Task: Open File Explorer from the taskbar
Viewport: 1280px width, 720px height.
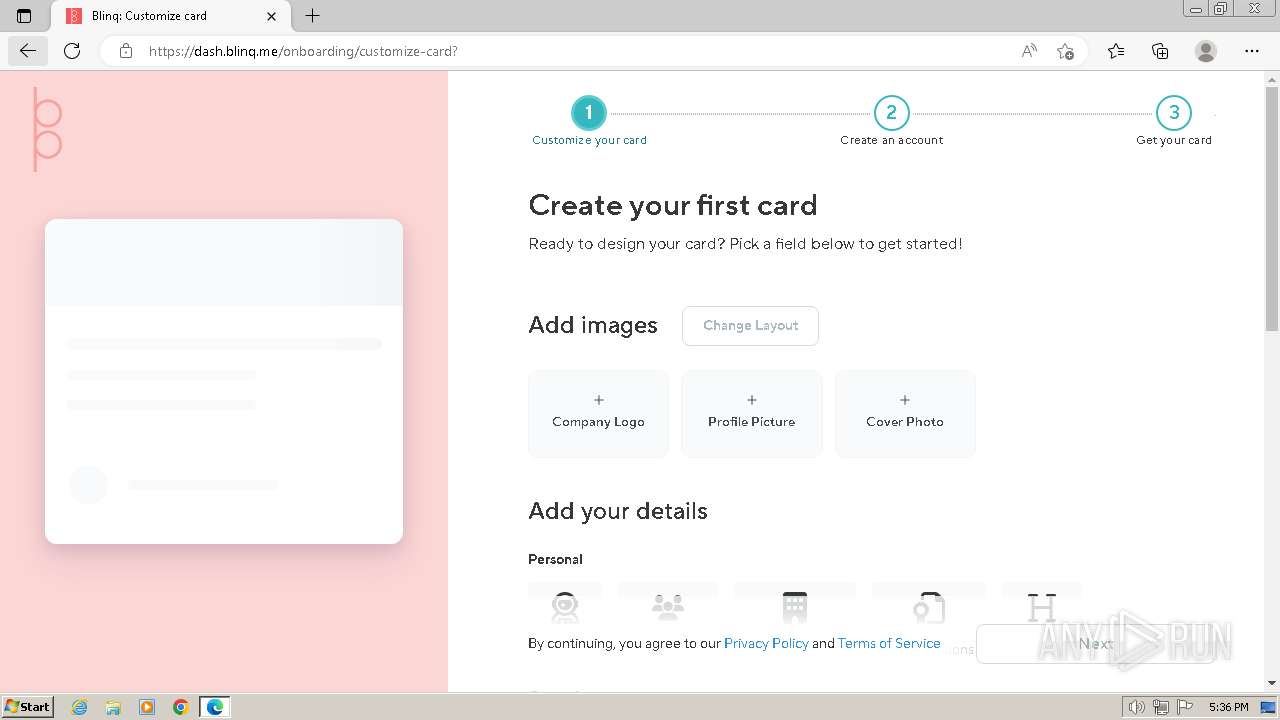Action: [113, 707]
